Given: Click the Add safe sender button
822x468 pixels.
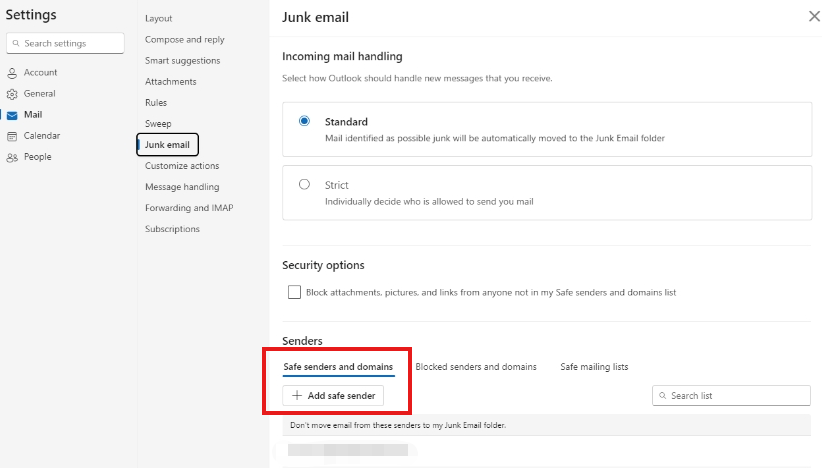Looking at the screenshot, I should point(333,396).
